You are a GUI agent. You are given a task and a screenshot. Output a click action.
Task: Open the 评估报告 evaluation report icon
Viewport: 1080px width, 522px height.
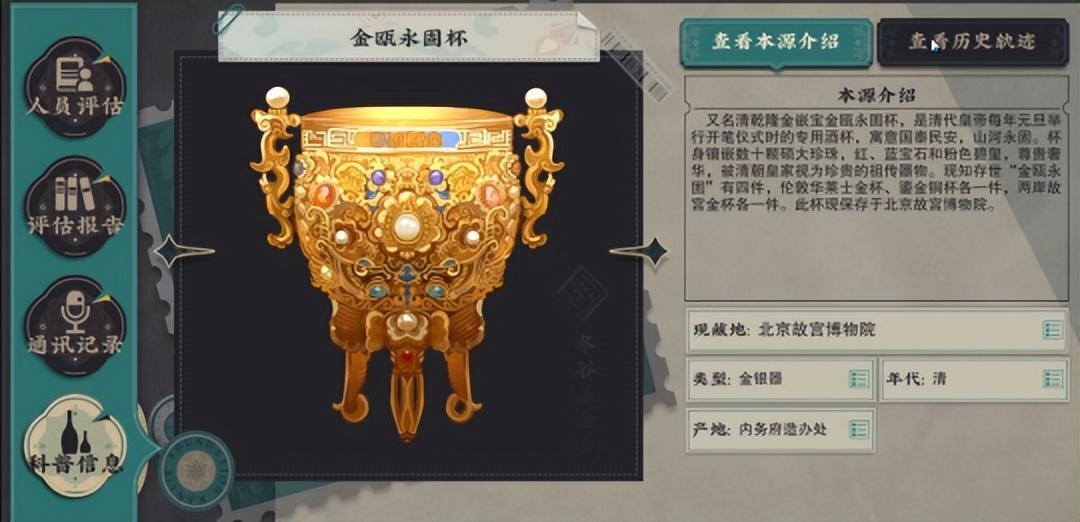click(x=75, y=207)
